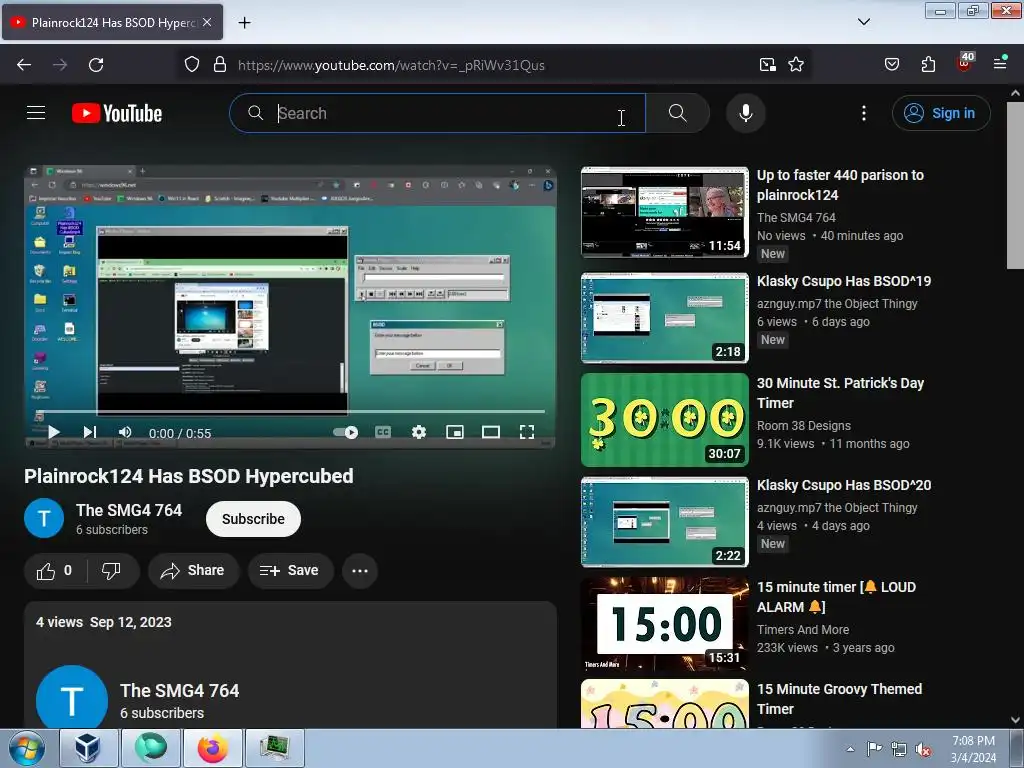The height and width of the screenshot is (768, 1024).
Task: Save page to Pocket
Action: (891, 65)
